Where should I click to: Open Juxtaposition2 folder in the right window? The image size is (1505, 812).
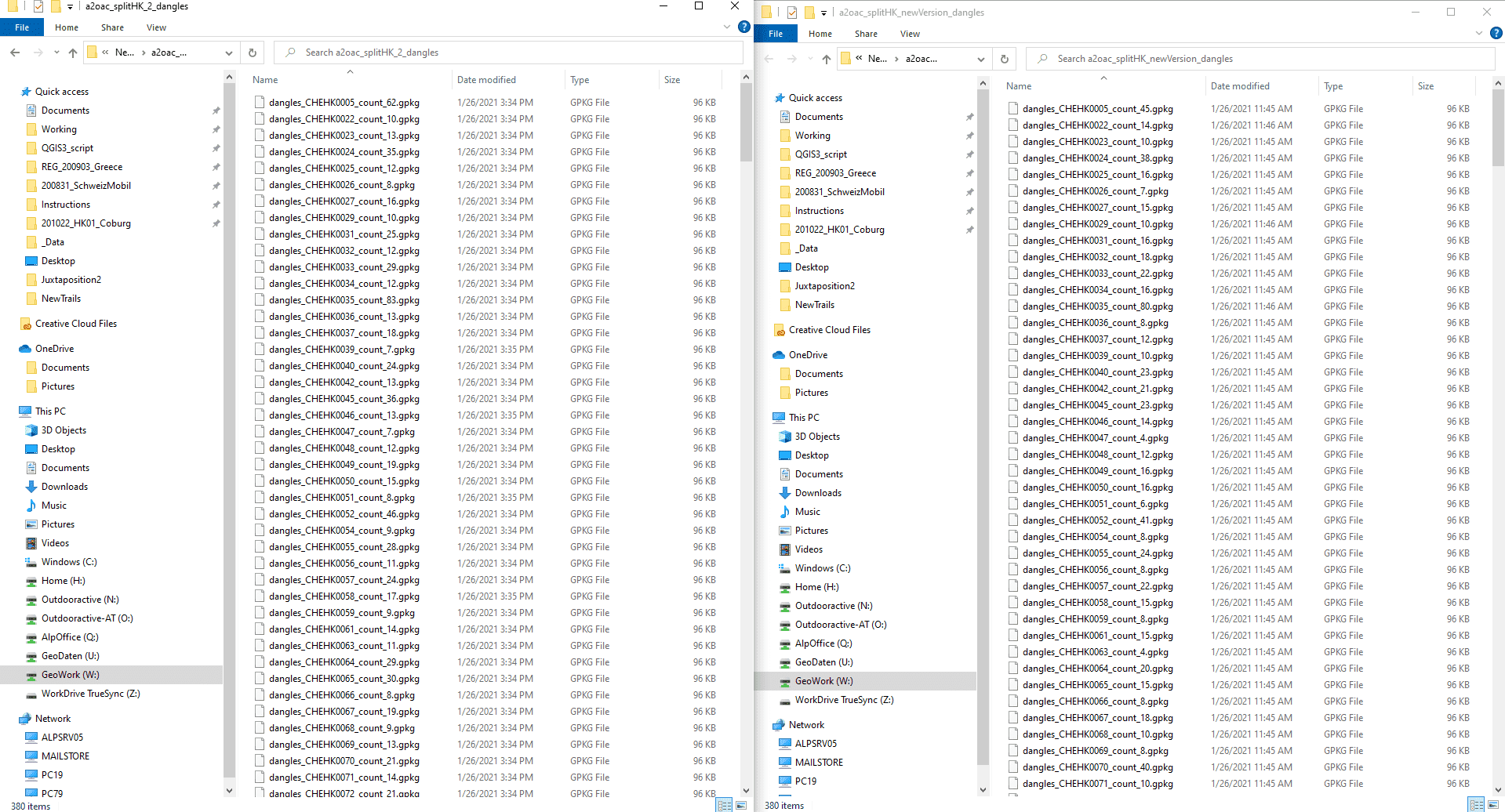tap(825, 286)
